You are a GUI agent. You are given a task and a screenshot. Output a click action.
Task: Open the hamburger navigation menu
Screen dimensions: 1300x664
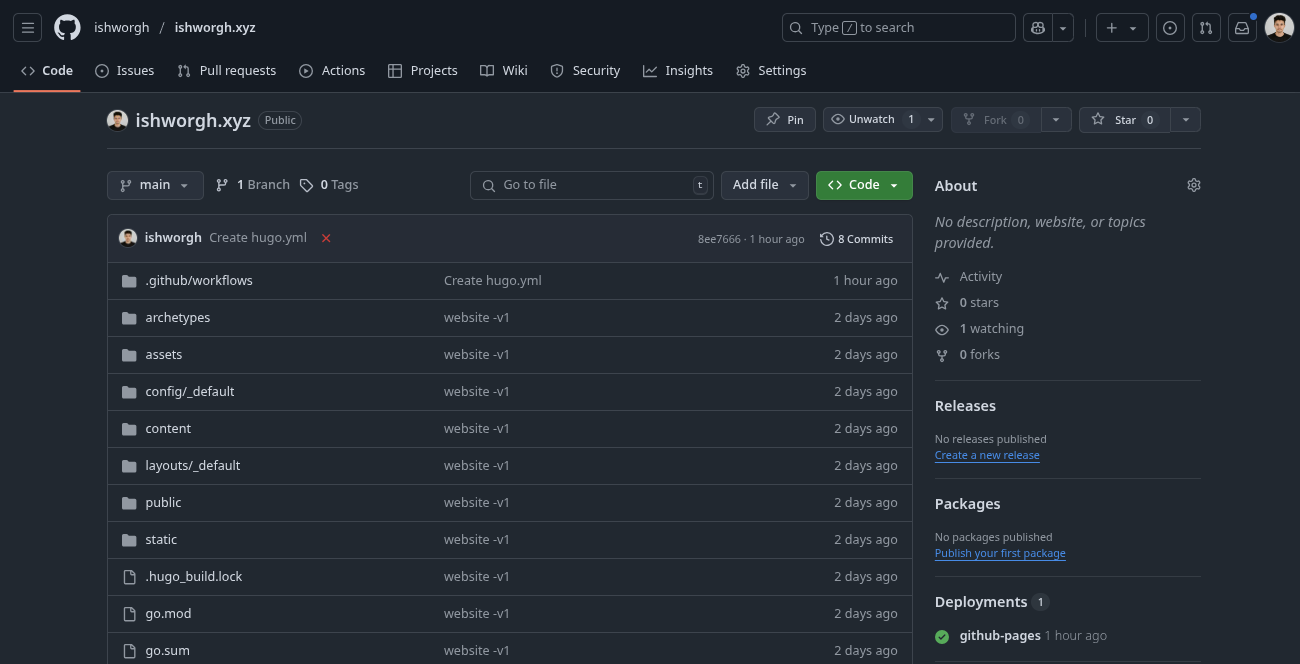click(27, 27)
